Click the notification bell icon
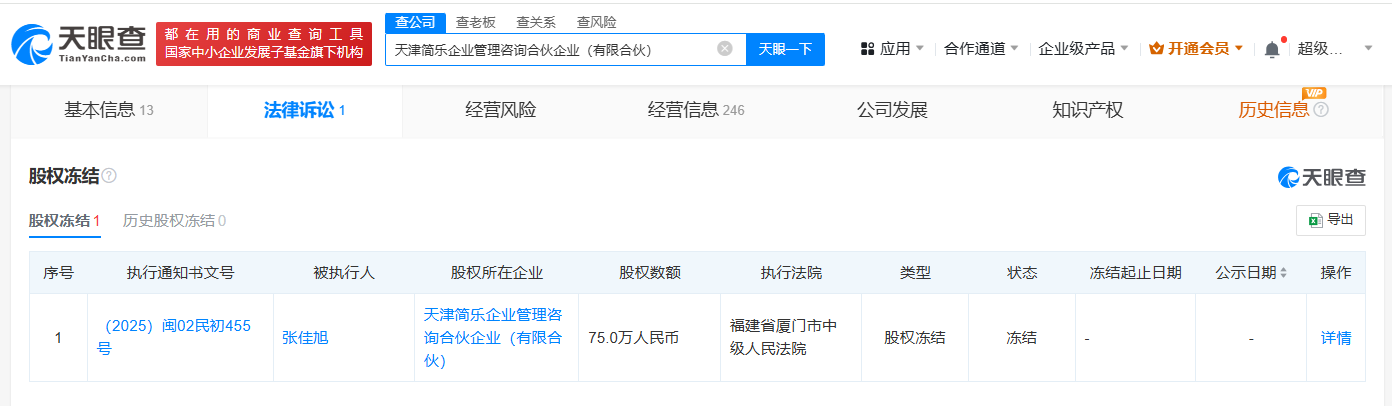The height and width of the screenshot is (406, 1392). [x=1271, y=49]
